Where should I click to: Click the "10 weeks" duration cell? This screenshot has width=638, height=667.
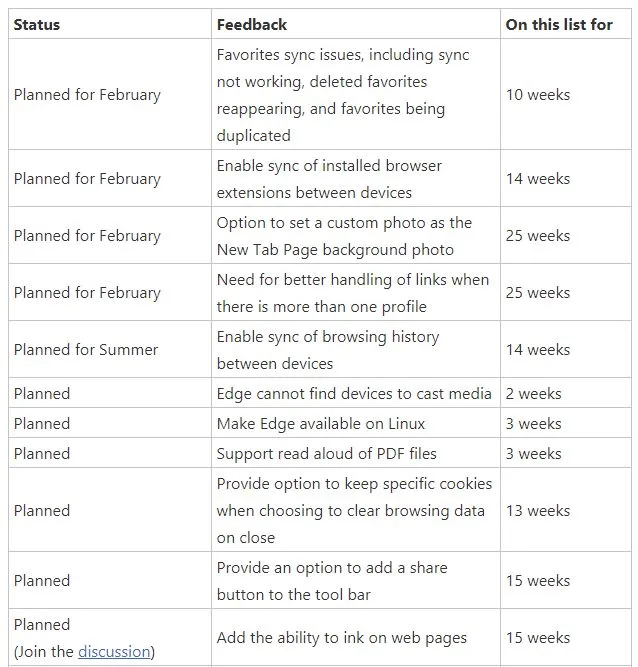point(538,95)
